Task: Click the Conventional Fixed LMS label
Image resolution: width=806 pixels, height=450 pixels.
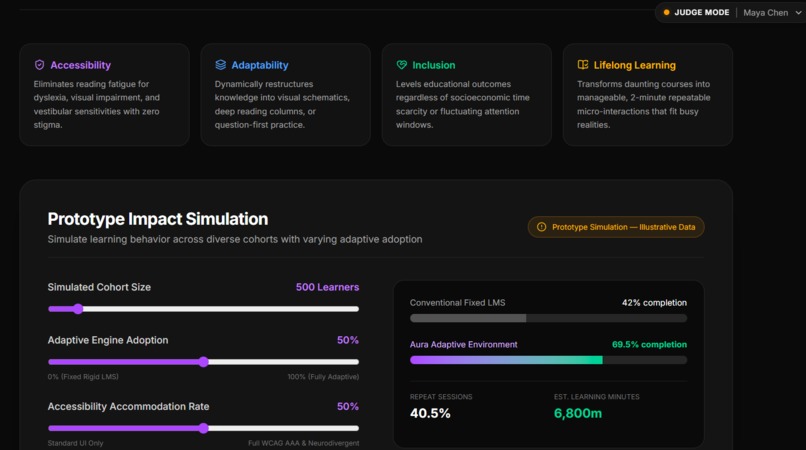Action: (457, 302)
